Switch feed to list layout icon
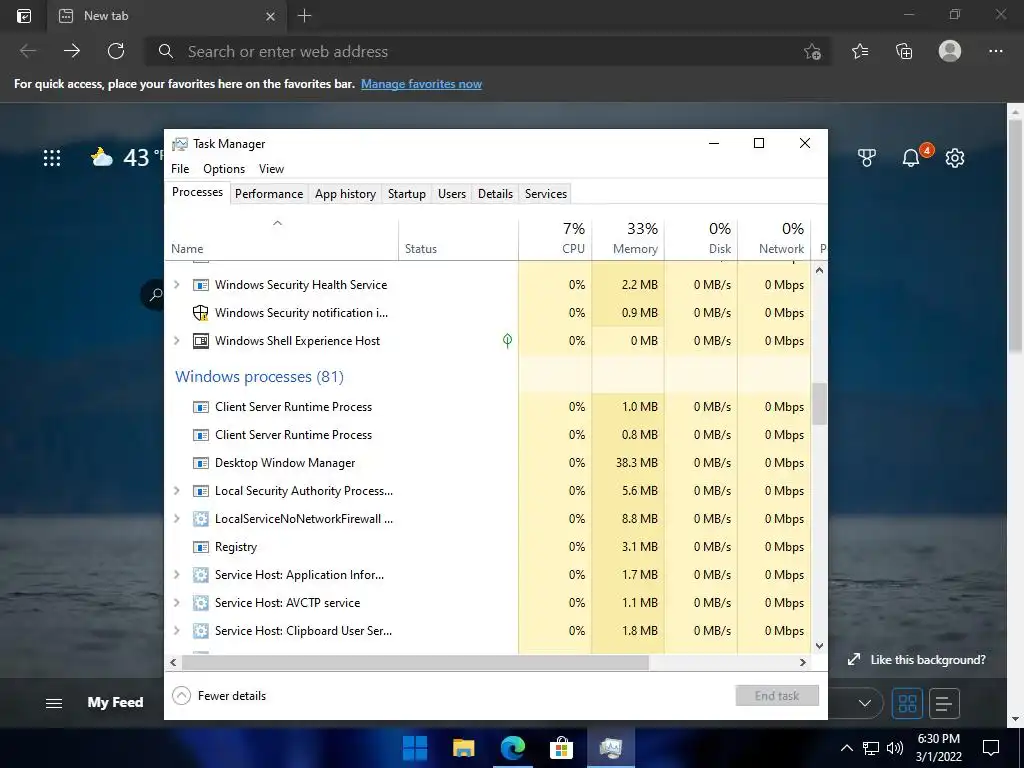The image size is (1024, 768). point(944,703)
